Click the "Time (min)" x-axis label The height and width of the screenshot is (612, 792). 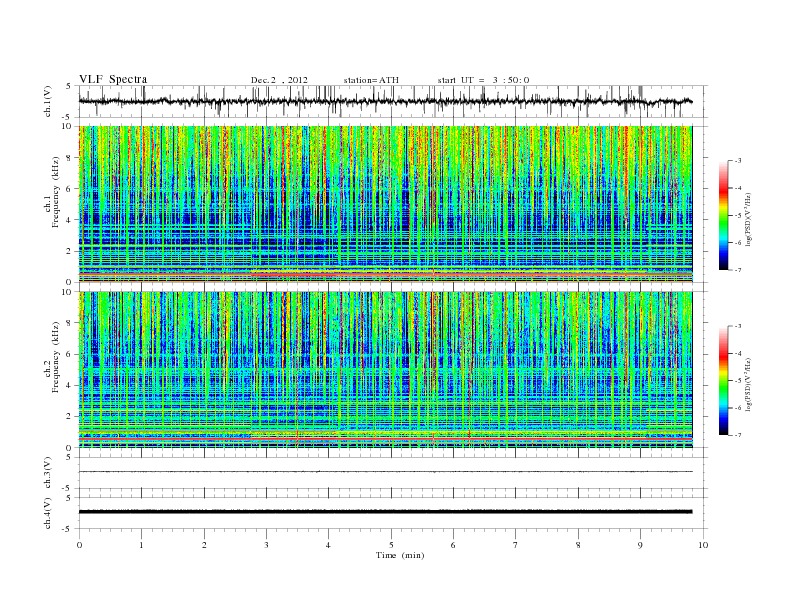tap(400, 555)
